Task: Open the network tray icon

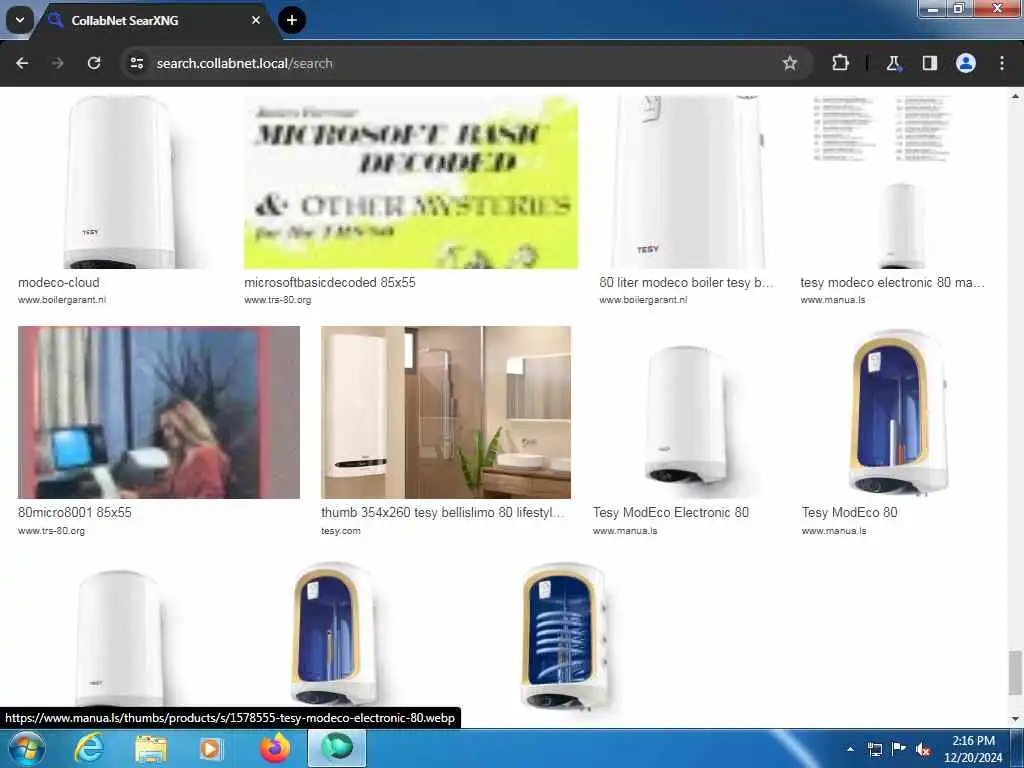Action: pos(874,750)
